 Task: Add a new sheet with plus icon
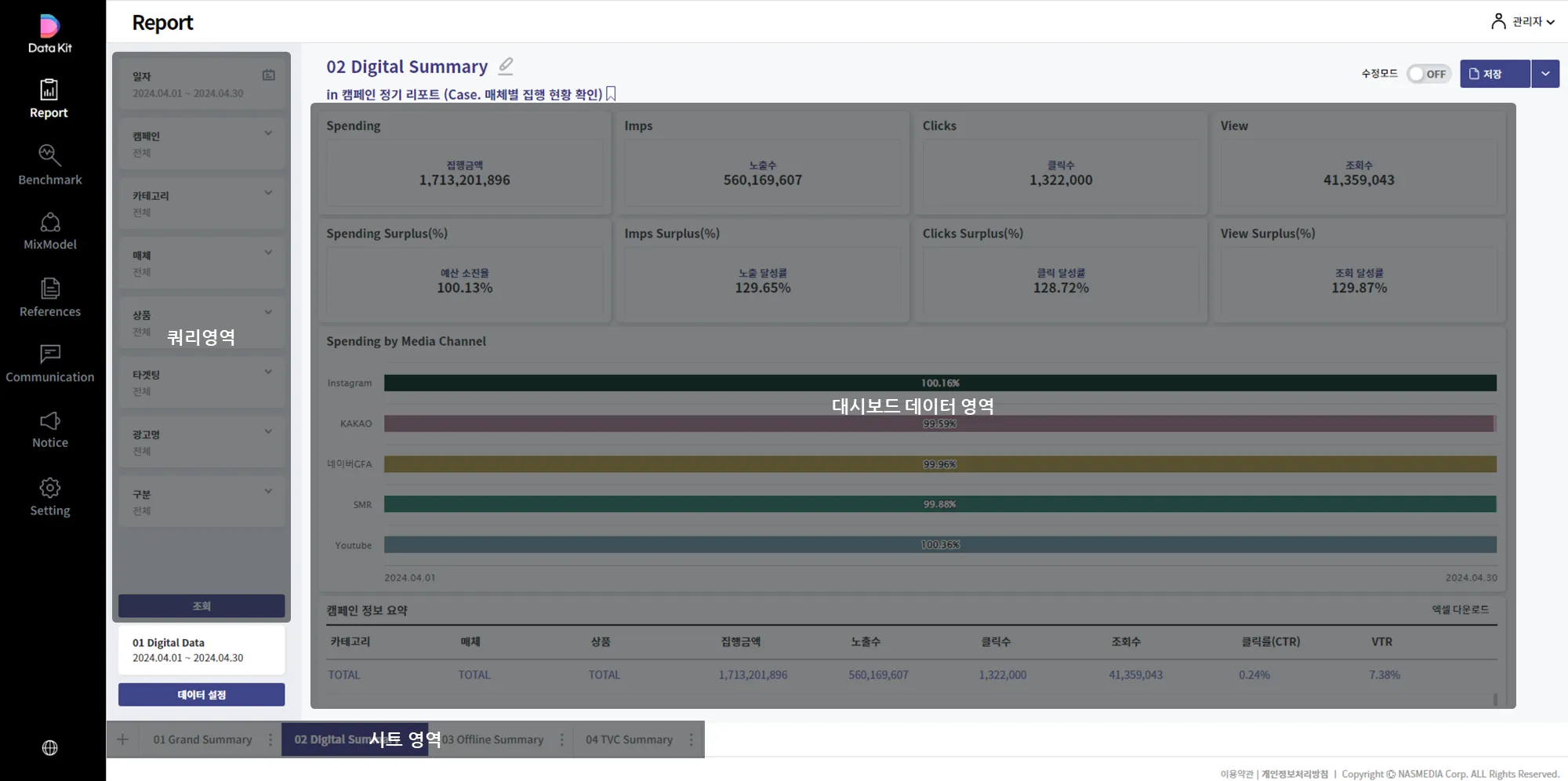pos(122,739)
